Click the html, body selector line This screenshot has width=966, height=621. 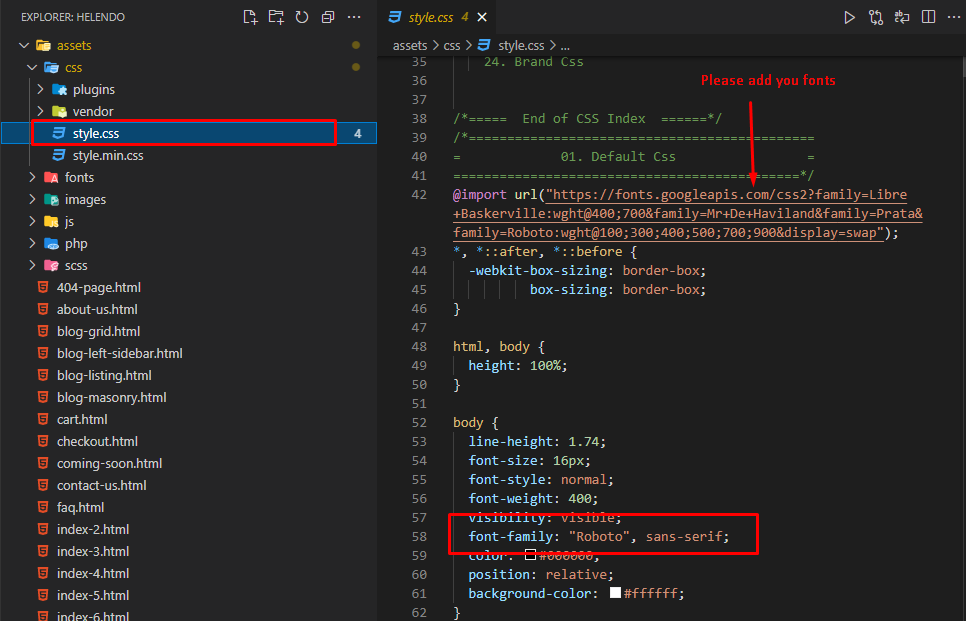pyautogui.click(x=498, y=347)
